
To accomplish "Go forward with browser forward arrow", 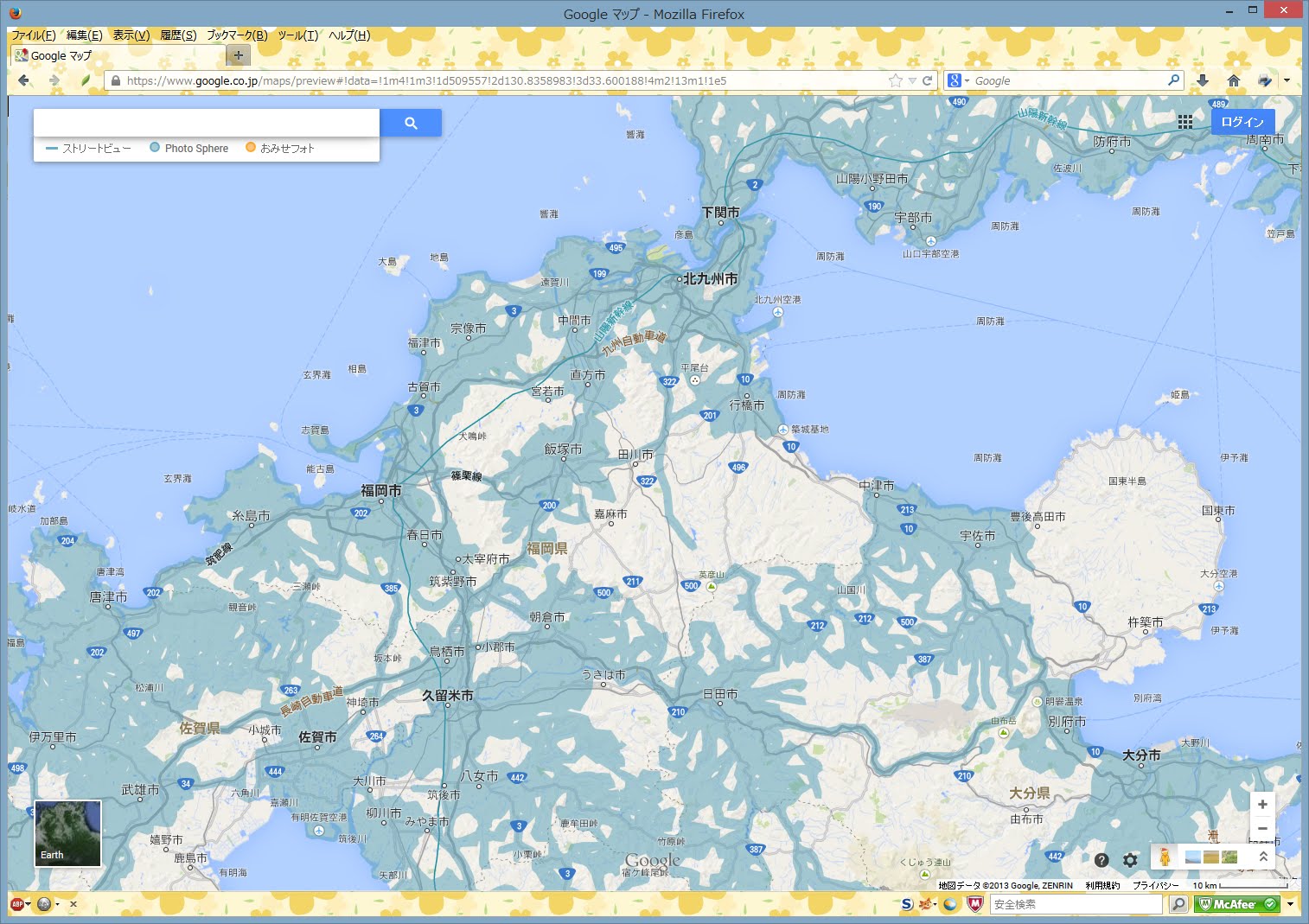I will 54,80.
